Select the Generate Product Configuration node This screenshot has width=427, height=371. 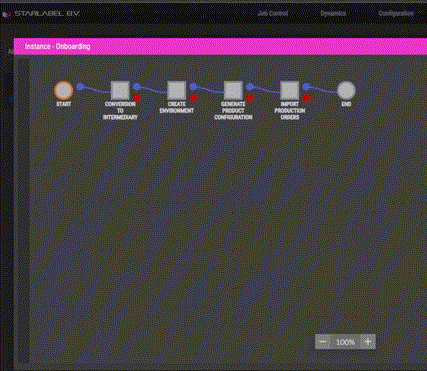(233, 90)
